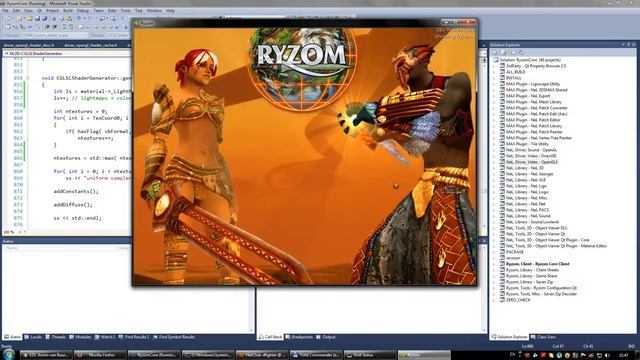
Task: Switch to the Ryzom taskbar button
Action: [424, 355]
